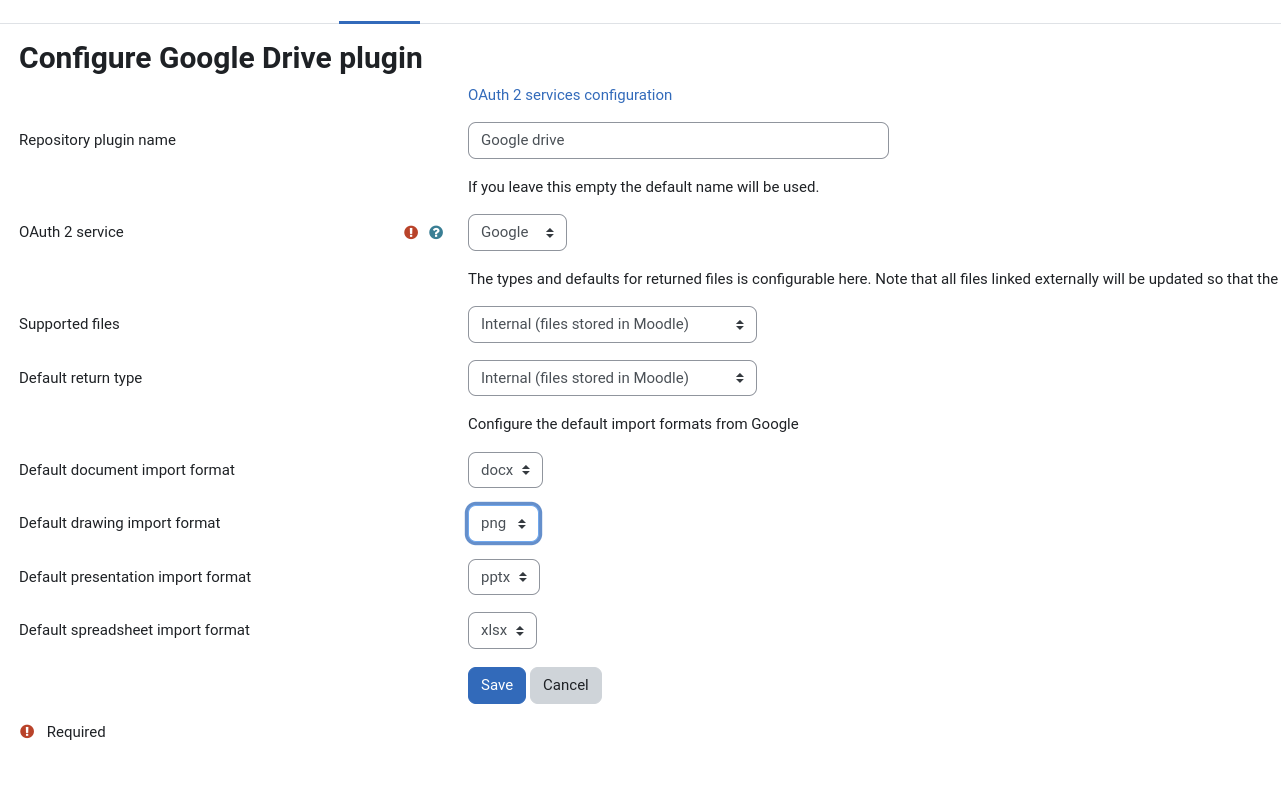Click the Cancel button
Viewport: 1281px width, 802px height.
click(x=566, y=685)
